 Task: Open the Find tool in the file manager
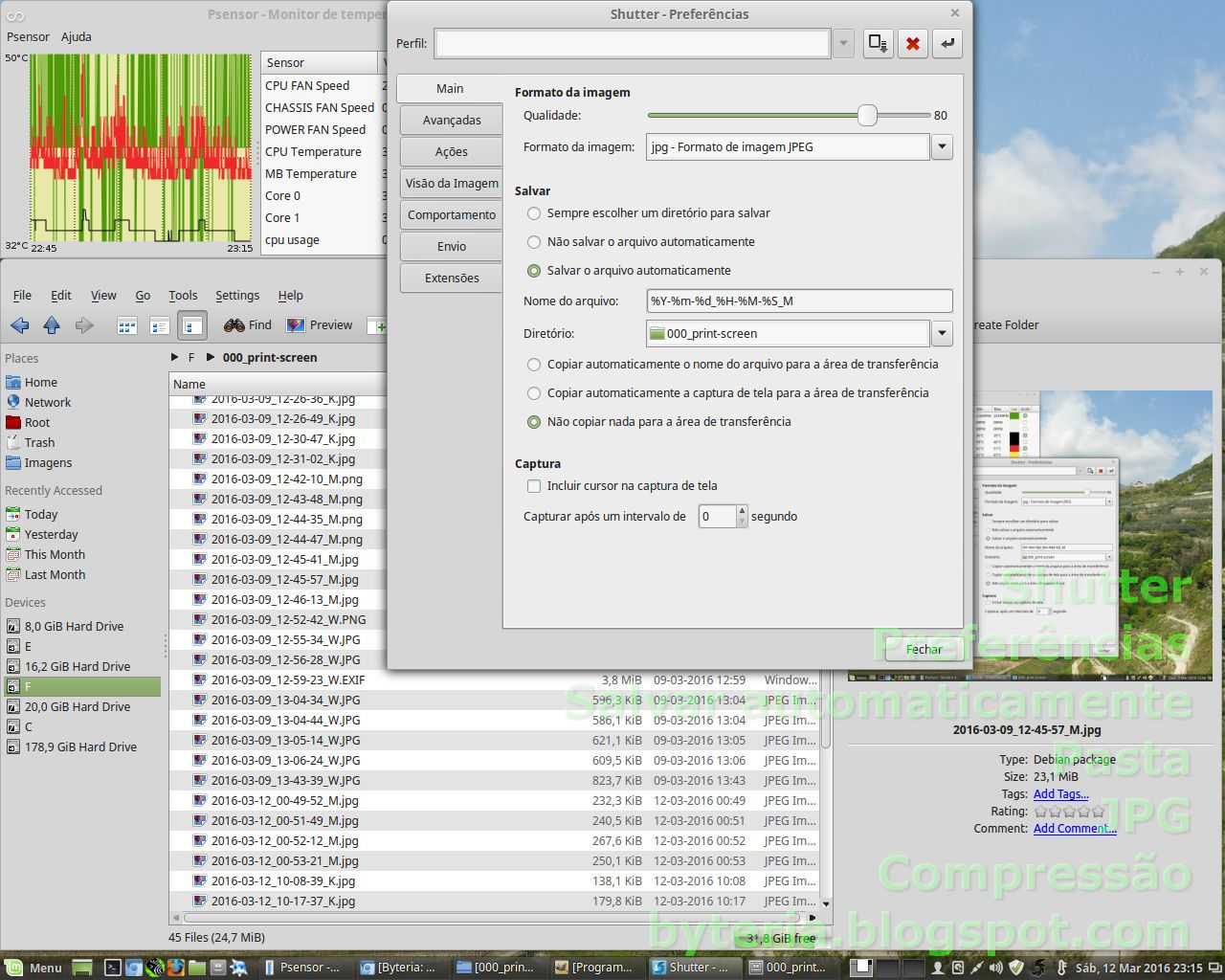coord(247,325)
